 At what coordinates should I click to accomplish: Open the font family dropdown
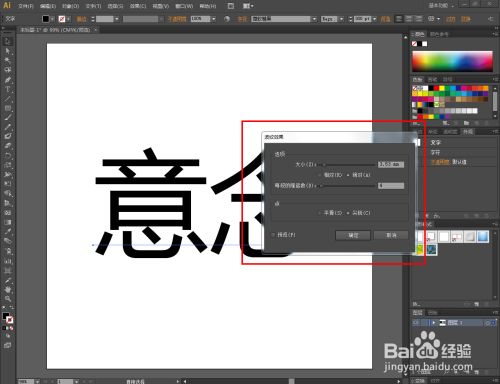314,19
